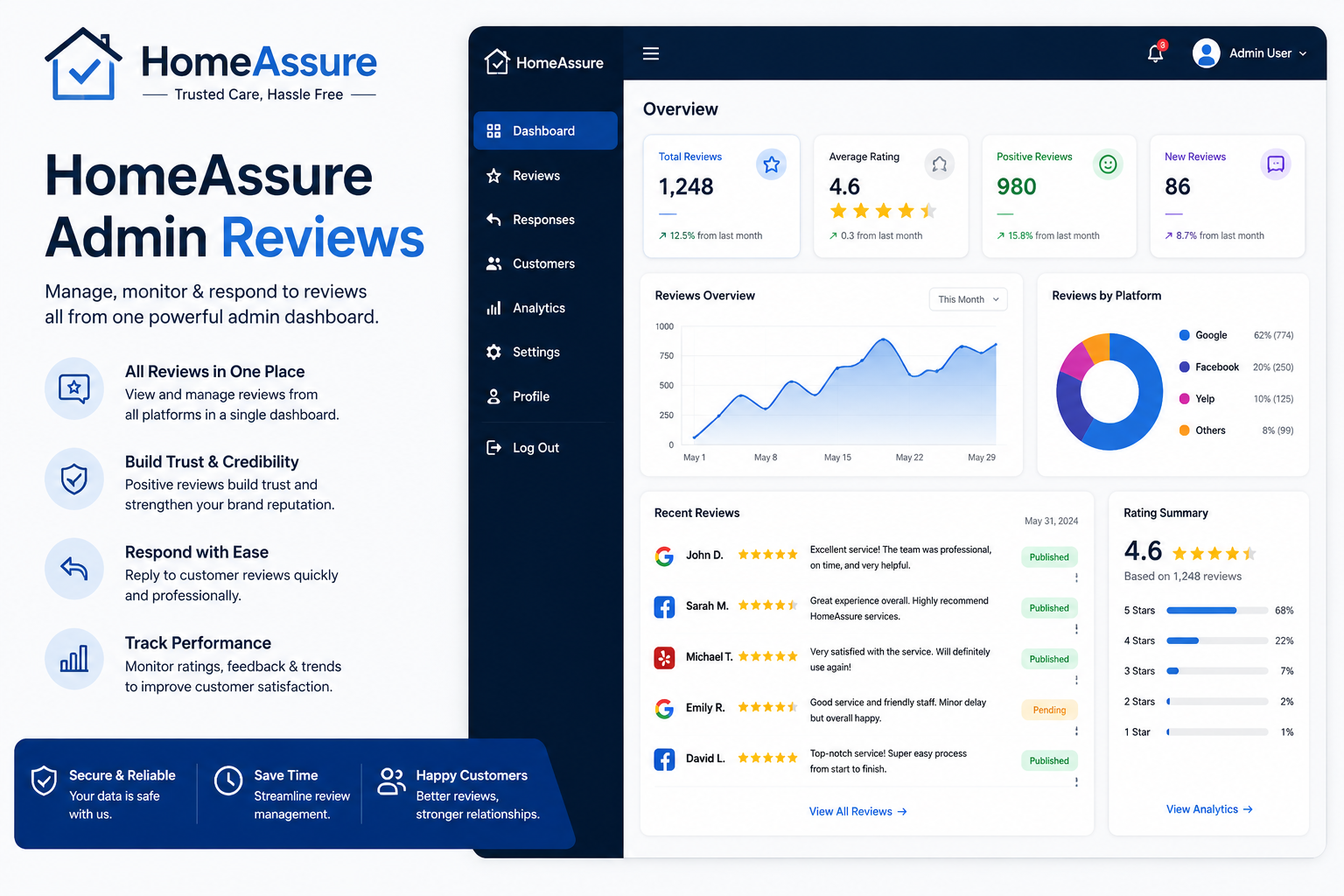The width and height of the screenshot is (1344, 896).
Task: Click the Emily R. reviewer name
Action: coord(705,708)
